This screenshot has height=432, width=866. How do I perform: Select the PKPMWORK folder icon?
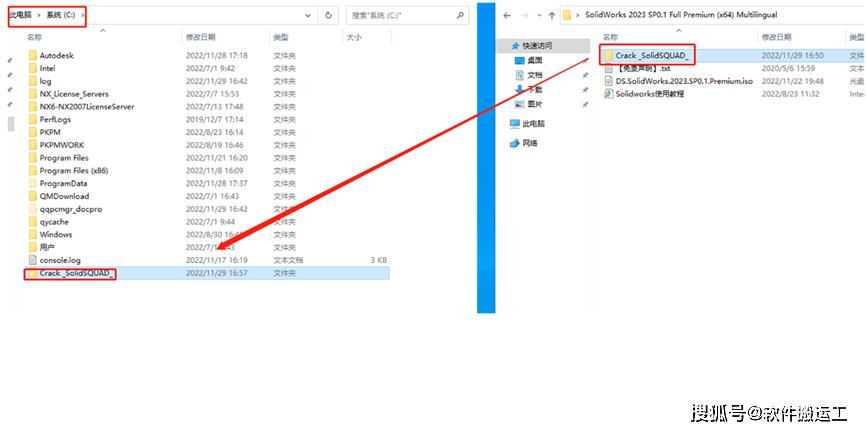[33, 145]
